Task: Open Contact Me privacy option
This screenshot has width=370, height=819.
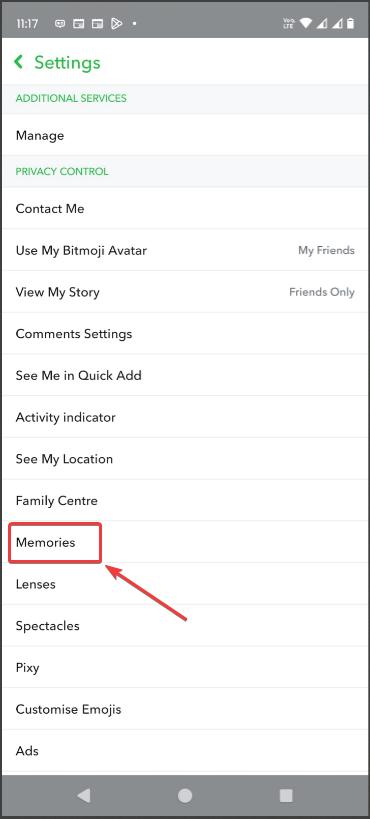Action: tap(185, 208)
